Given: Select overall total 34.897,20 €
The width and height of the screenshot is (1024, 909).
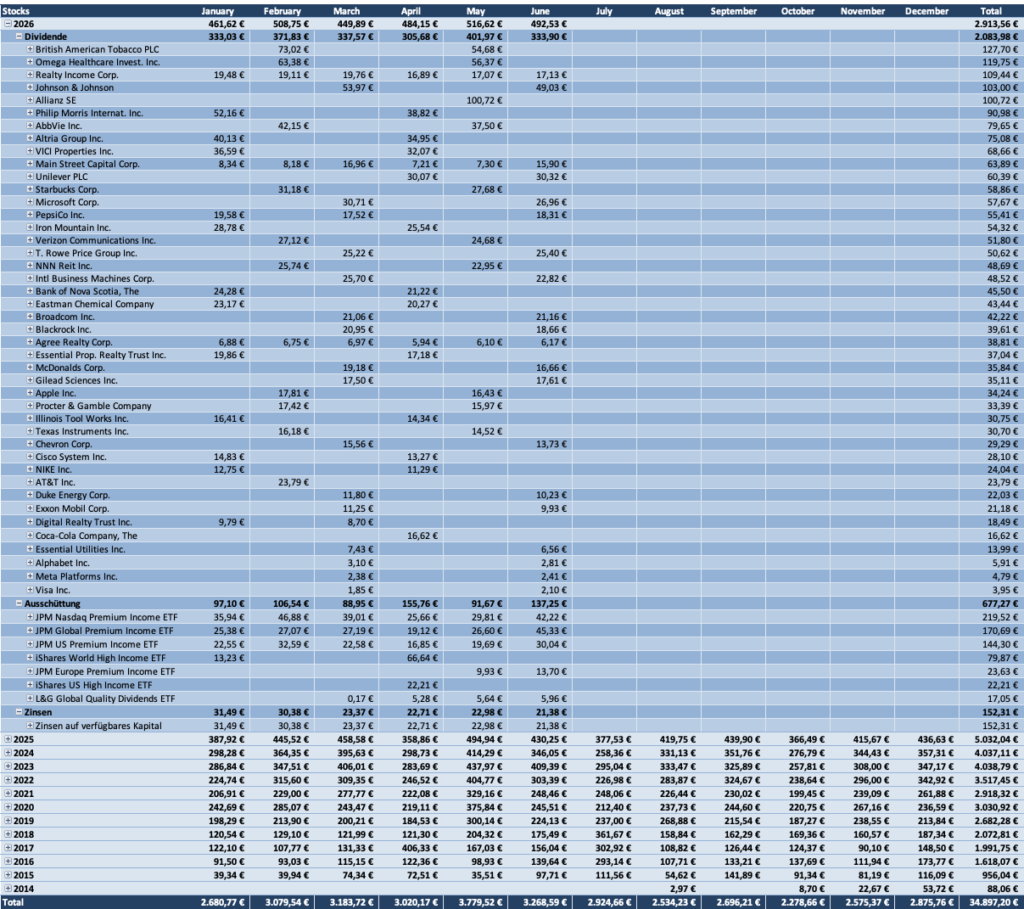Looking at the screenshot, I should (994, 902).
